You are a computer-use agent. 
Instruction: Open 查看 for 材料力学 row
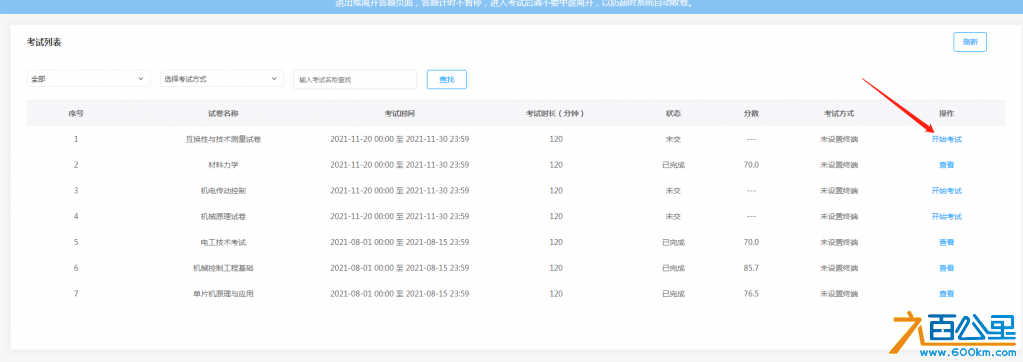click(x=946, y=165)
